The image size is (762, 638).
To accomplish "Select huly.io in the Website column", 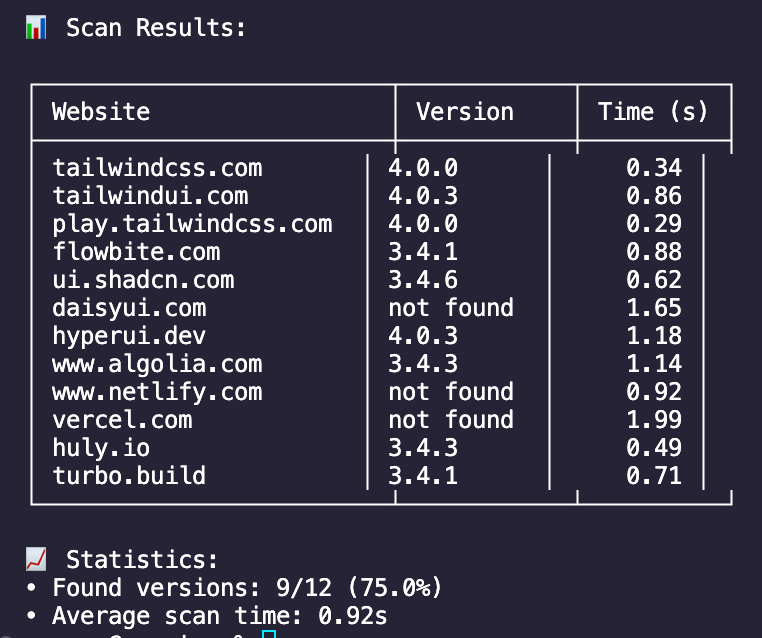I will click(x=101, y=448).
